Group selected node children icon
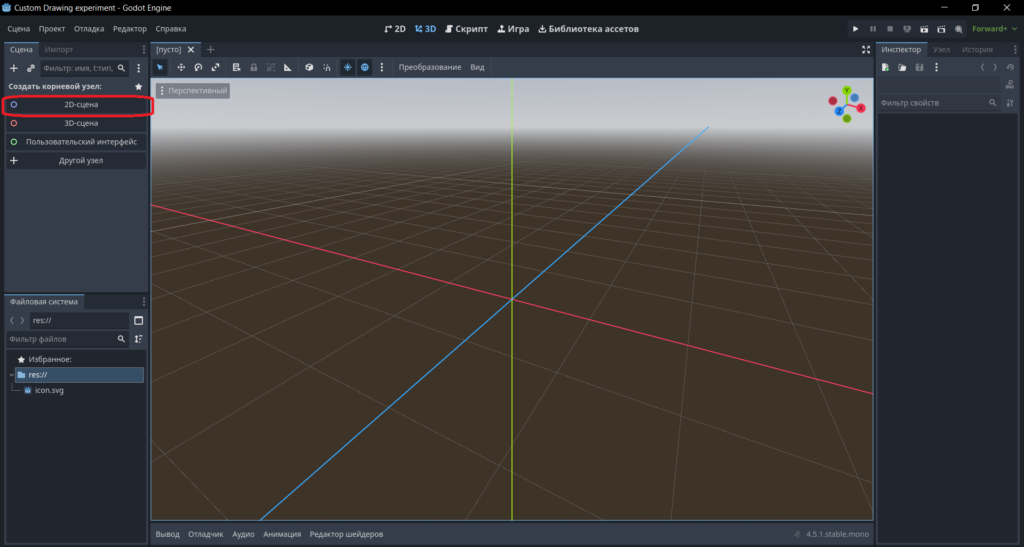 coord(270,67)
